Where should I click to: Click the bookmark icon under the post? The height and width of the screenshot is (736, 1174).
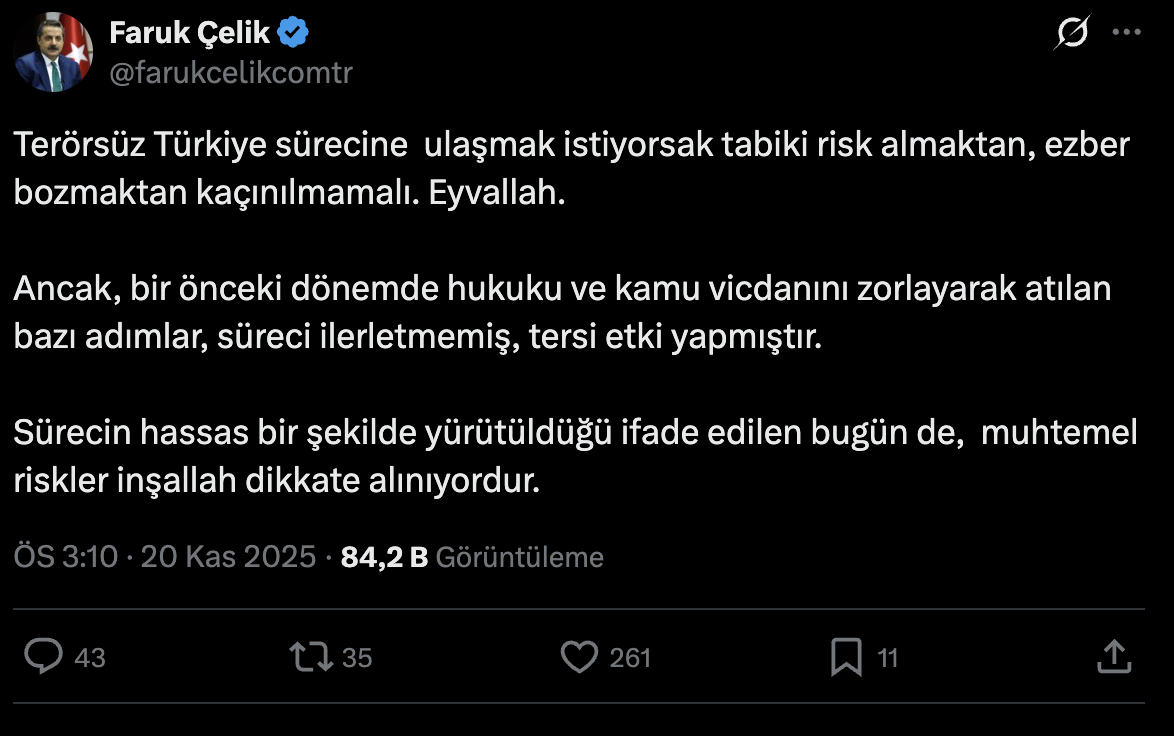(x=848, y=657)
